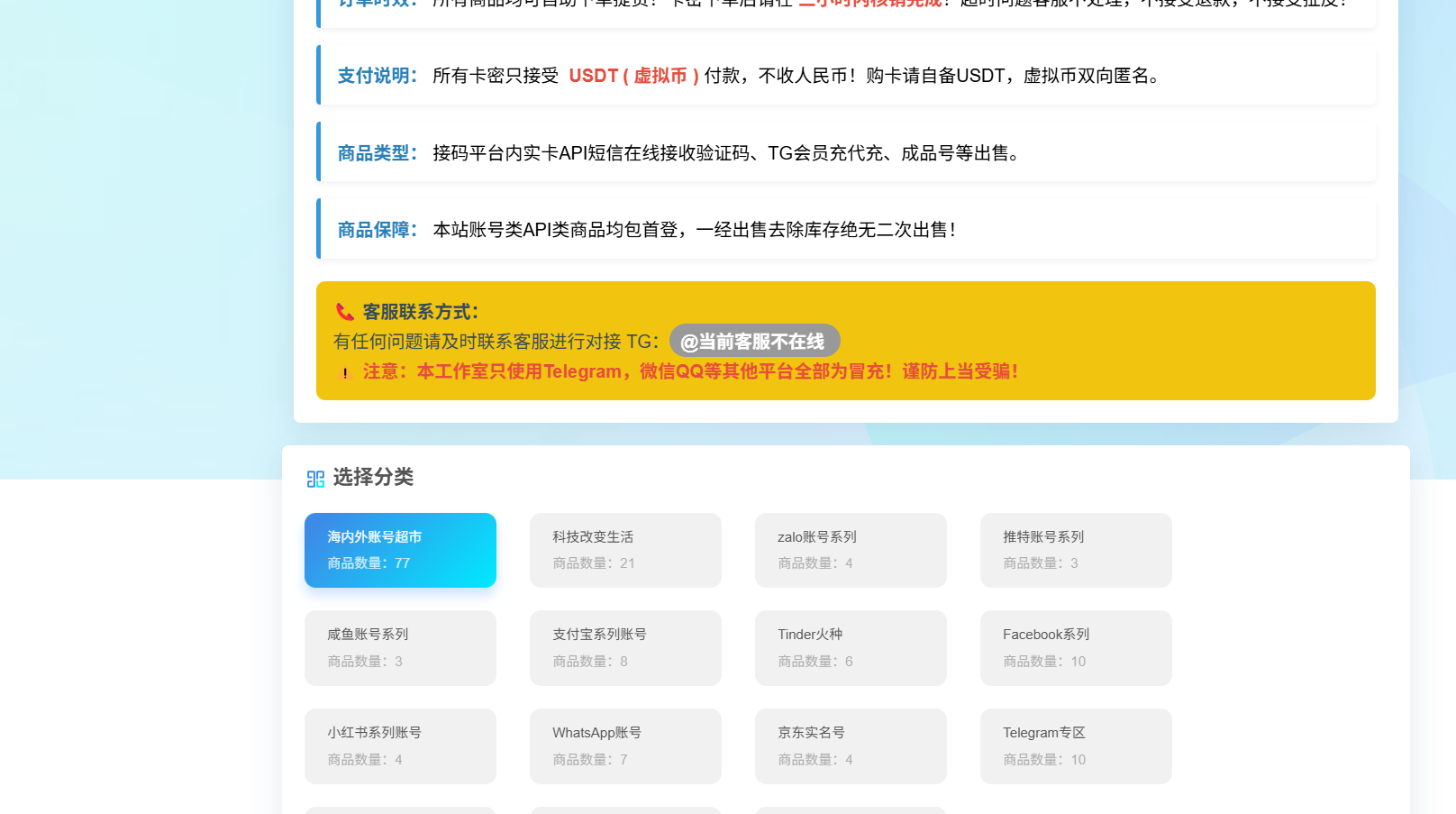Click the 支付宝系列账号 category card
This screenshot has width=1456, height=814.
[625, 648]
